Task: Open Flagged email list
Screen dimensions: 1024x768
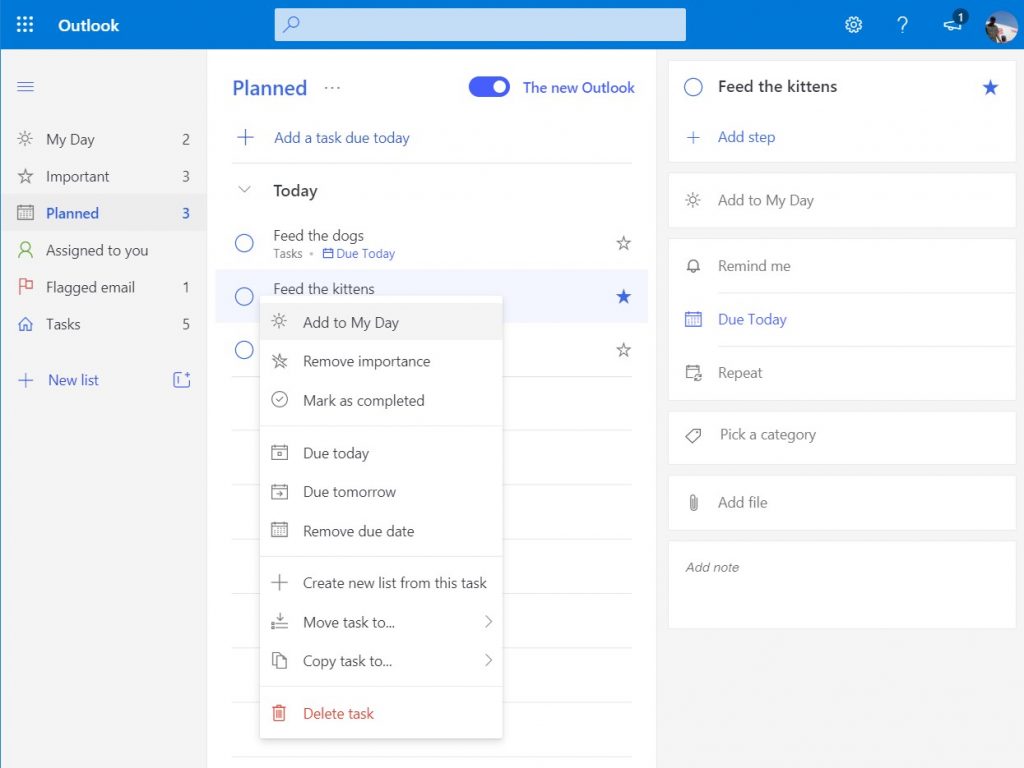Action: 103,287
